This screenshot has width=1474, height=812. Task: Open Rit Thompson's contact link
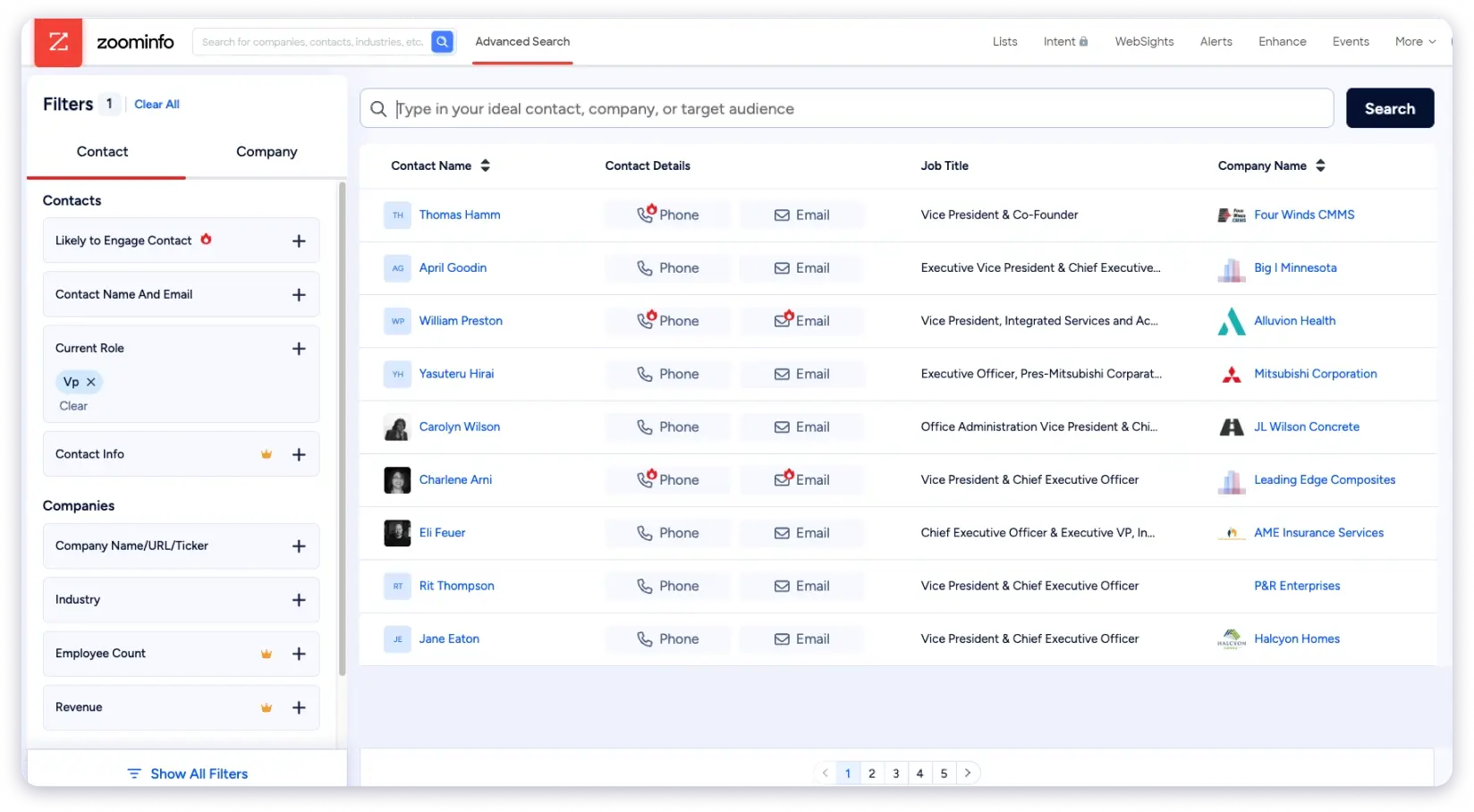(456, 586)
